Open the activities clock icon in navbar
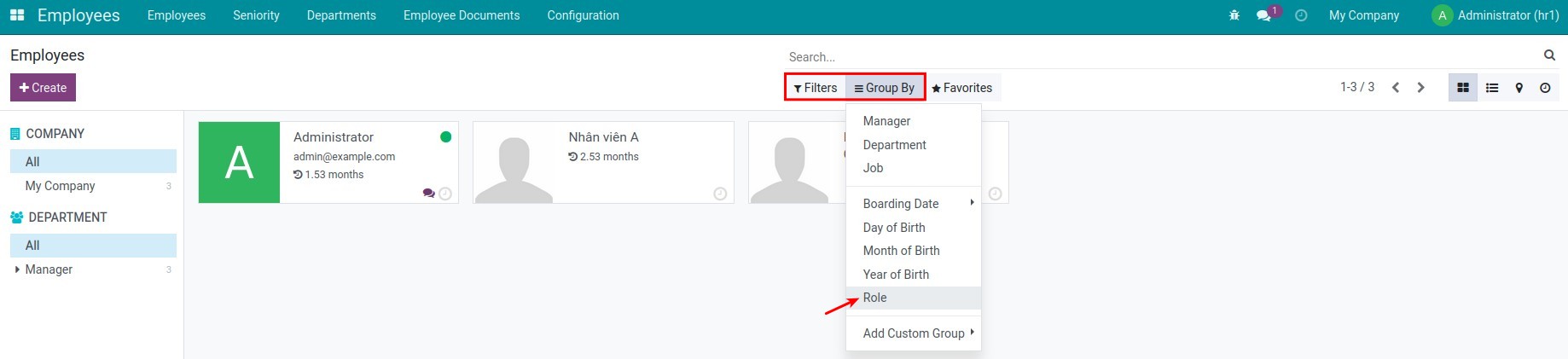The width and height of the screenshot is (1568, 359). tap(1301, 15)
